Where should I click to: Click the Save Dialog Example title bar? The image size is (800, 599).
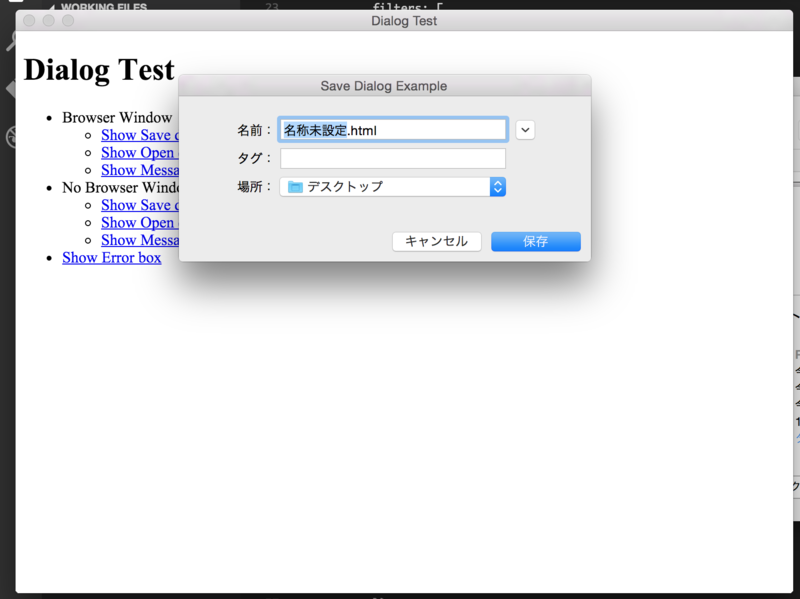(x=383, y=85)
